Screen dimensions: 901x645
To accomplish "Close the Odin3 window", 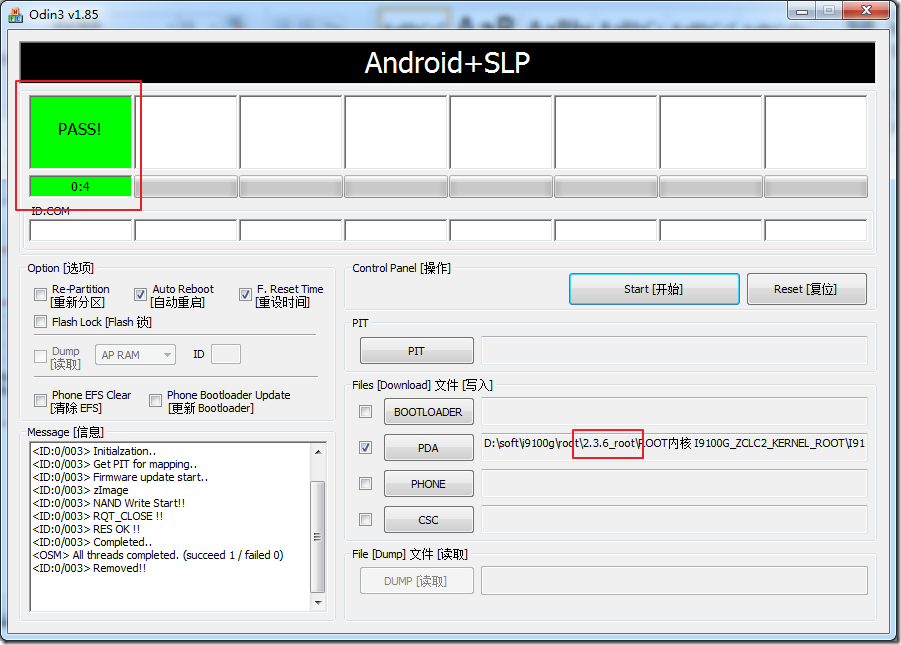I will [x=867, y=10].
